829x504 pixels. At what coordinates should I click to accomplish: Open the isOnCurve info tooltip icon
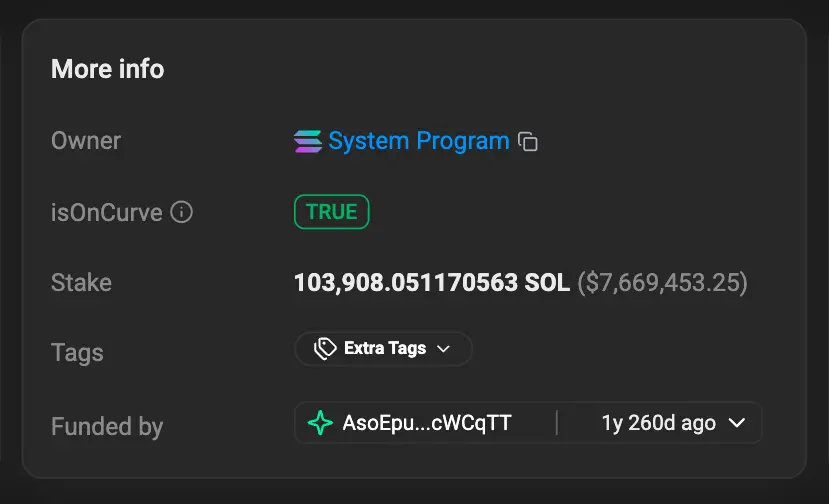pyautogui.click(x=181, y=212)
